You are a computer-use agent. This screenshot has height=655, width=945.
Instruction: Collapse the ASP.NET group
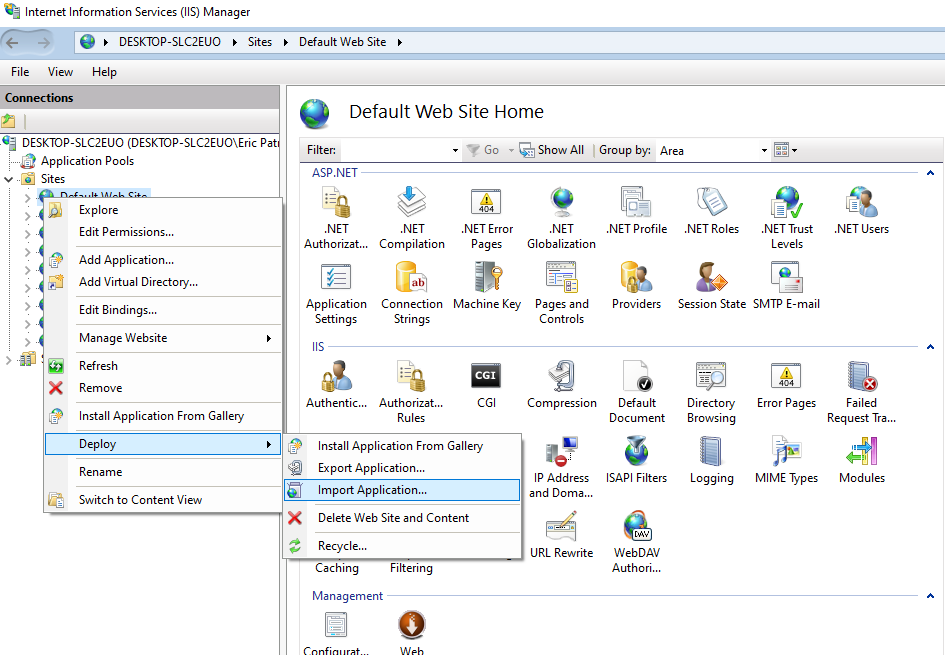930,173
